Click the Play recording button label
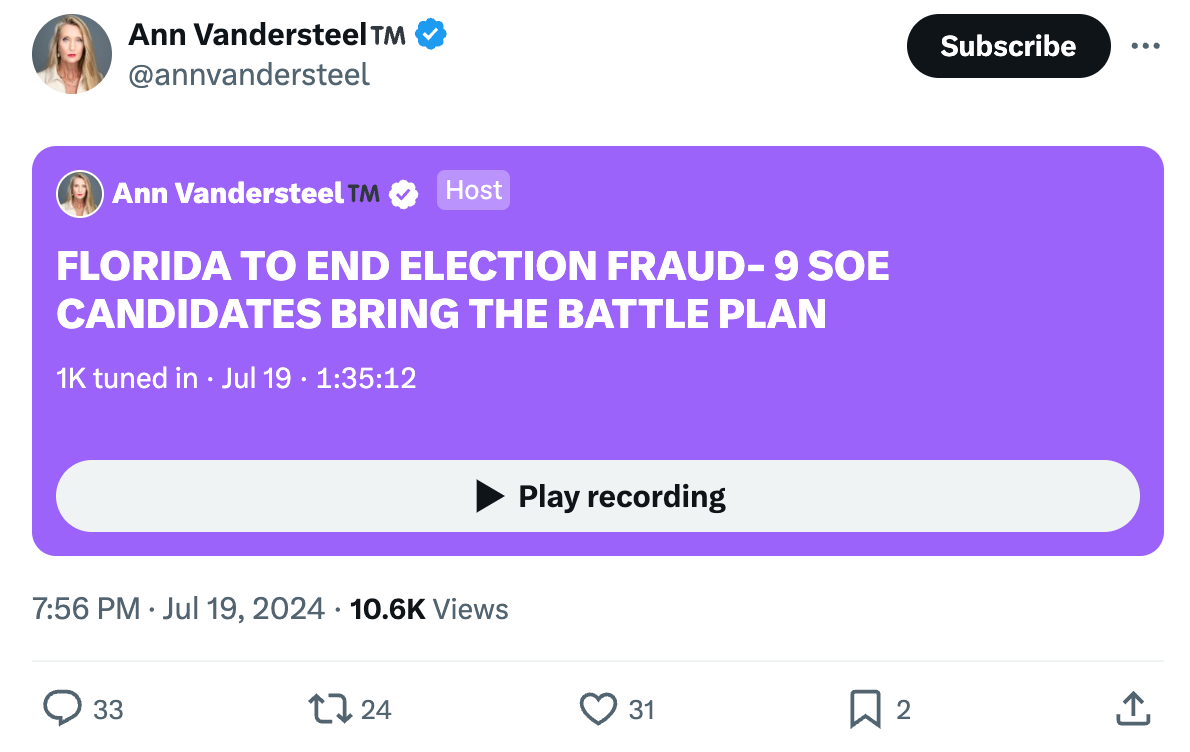The image size is (1190, 752). tap(621, 496)
